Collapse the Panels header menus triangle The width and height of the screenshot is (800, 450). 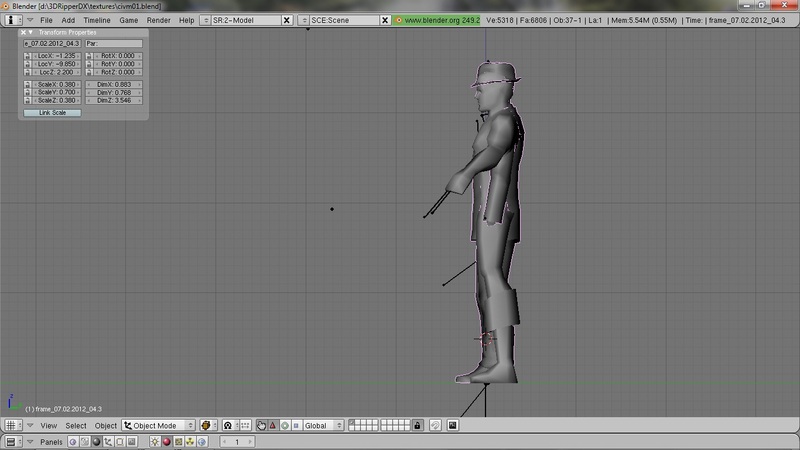tap(30, 441)
